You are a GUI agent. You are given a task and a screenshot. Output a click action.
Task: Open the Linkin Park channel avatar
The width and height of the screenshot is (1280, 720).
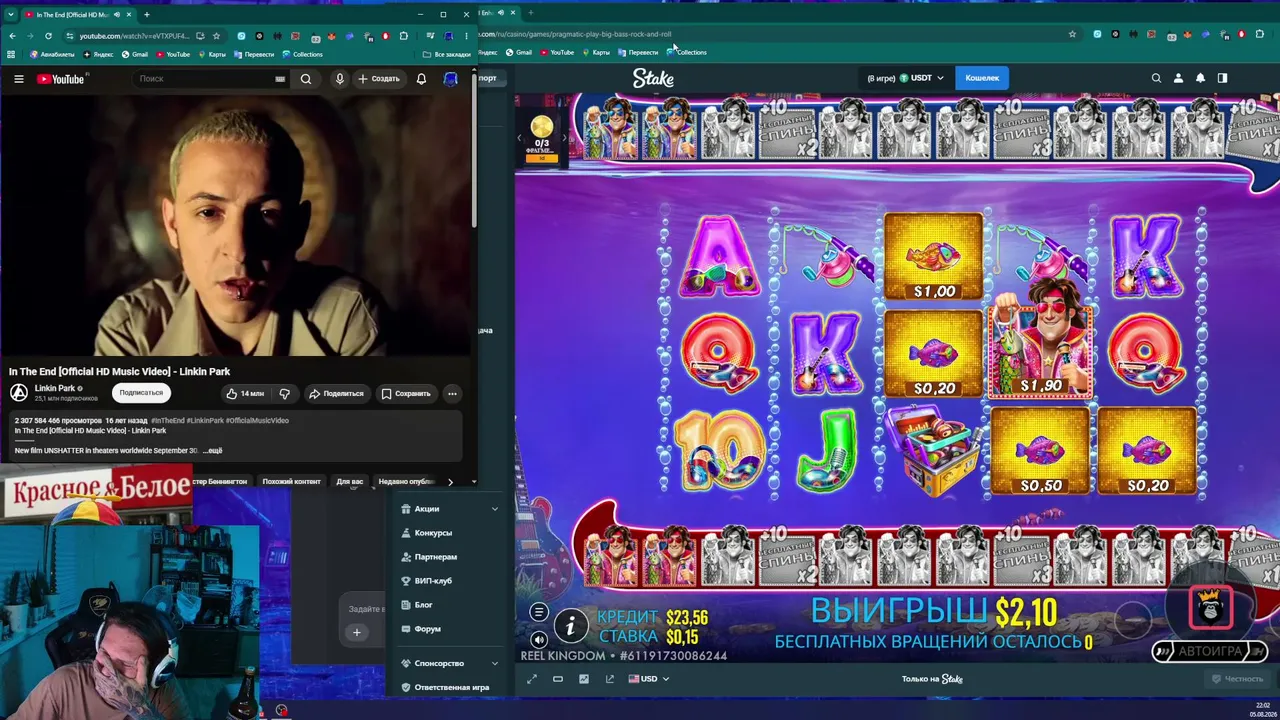point(19,393)
